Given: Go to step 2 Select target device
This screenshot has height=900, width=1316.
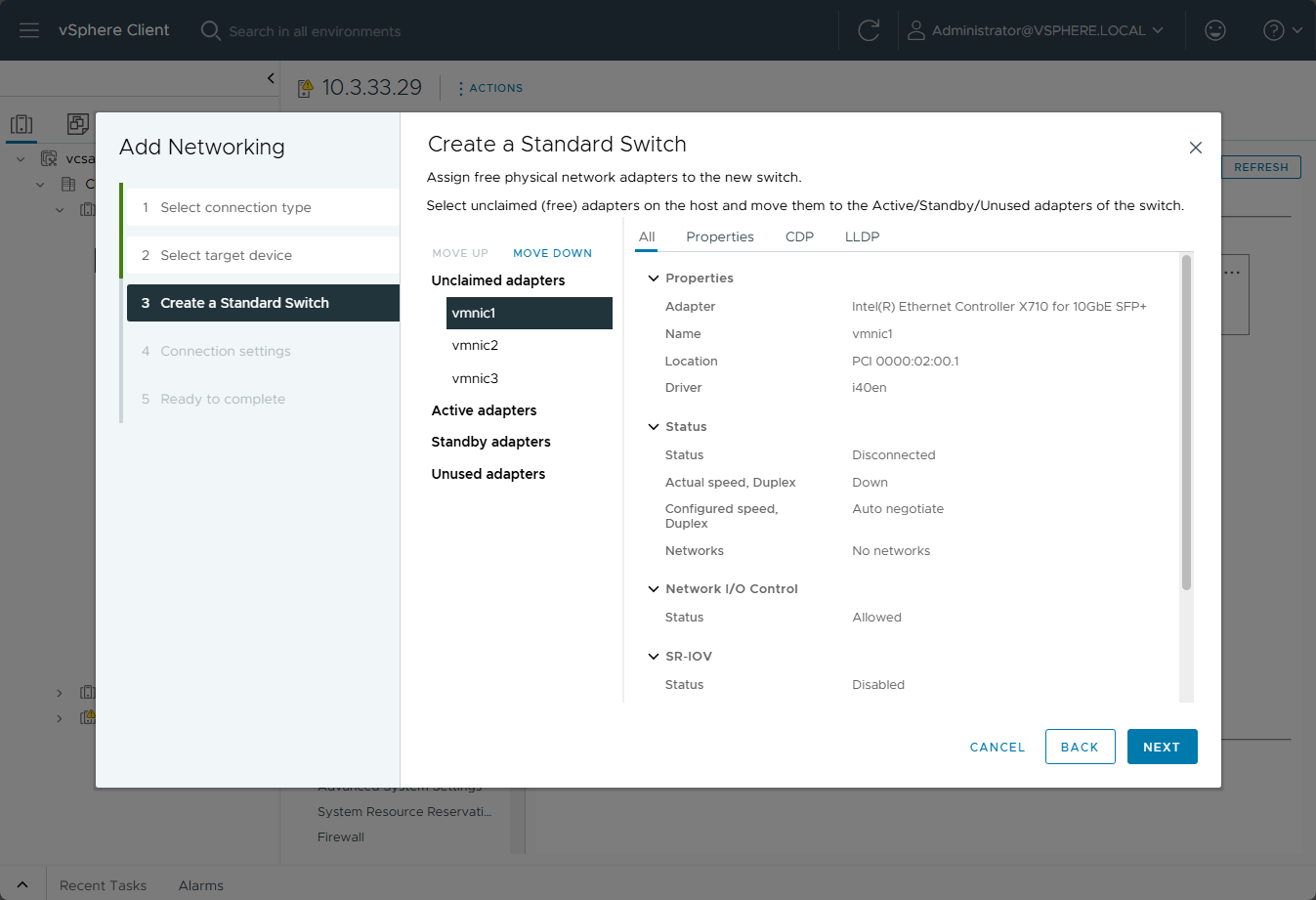Looking at the screenshot, I should click(227, 255).
